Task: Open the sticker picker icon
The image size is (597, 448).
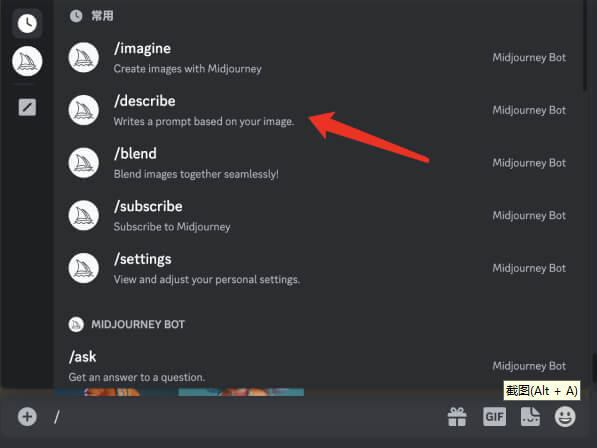Action: [x=530, y=416]
